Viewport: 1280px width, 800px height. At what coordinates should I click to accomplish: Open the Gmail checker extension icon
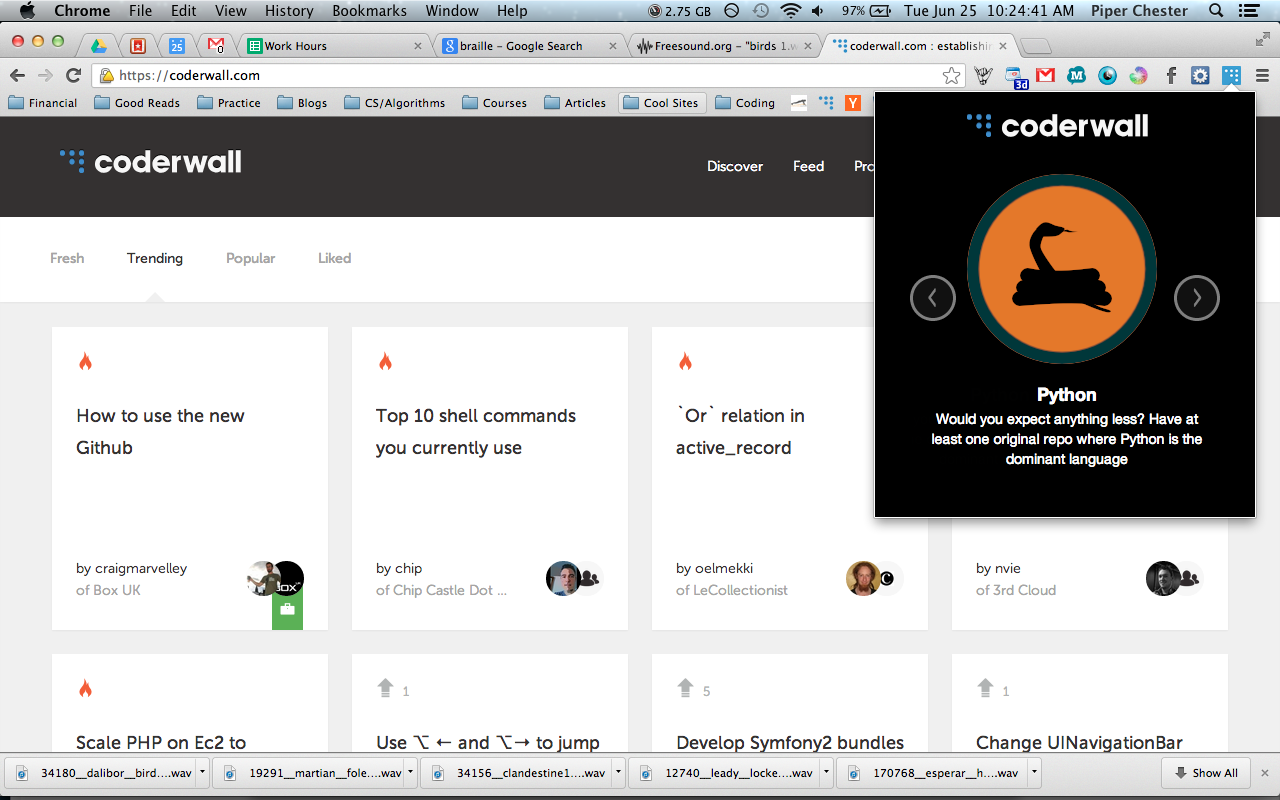pyautogui.click(x=1045, y=75)
